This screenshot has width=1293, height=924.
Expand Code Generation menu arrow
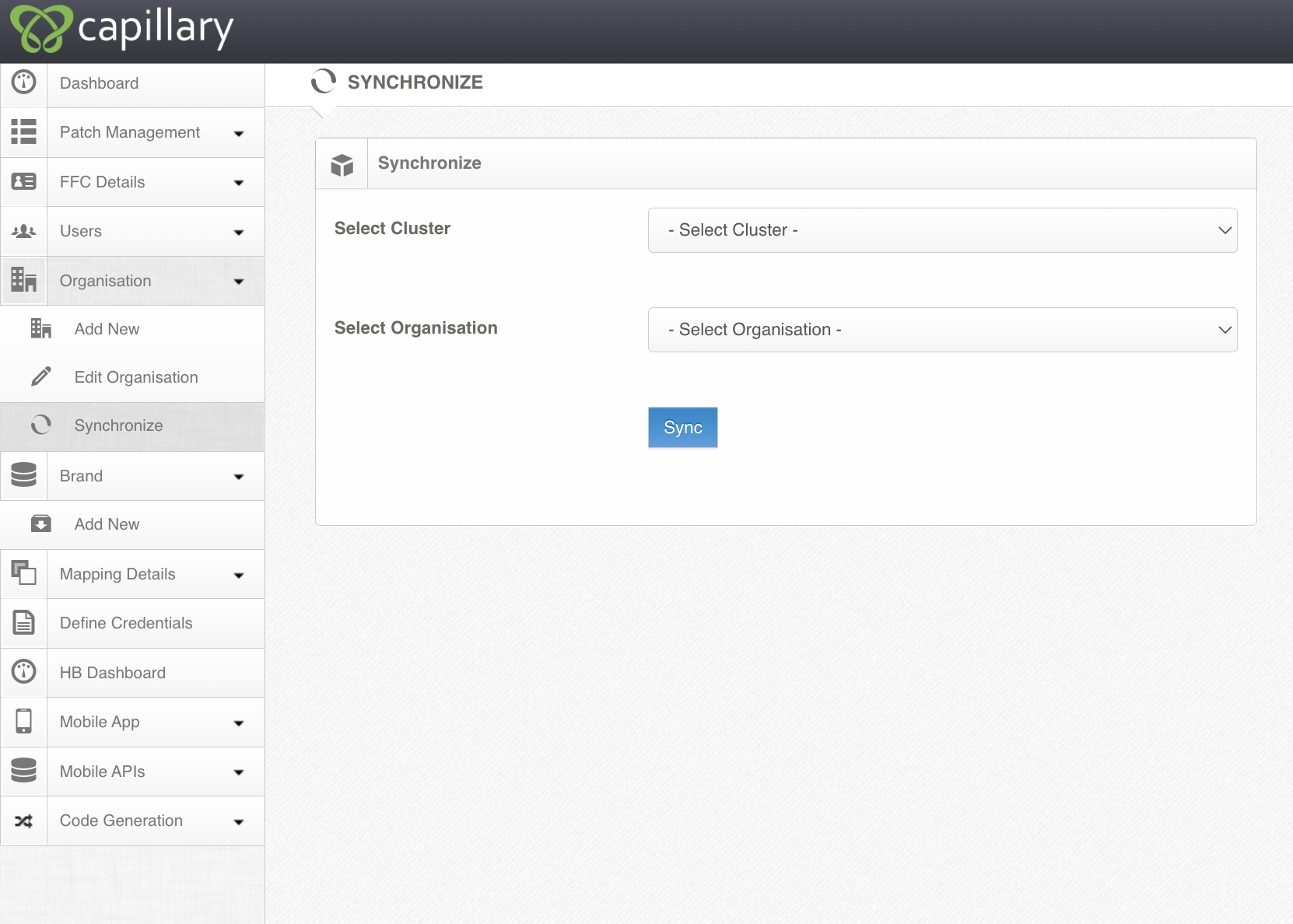pos(239,822)
